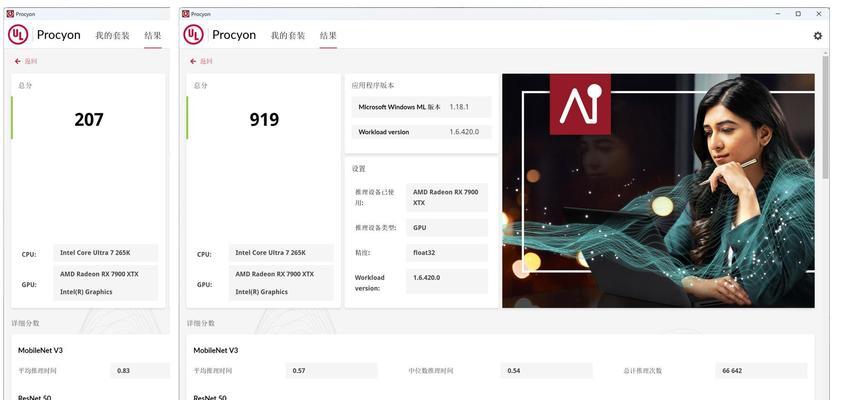Viewport: 841px width, 400px height.
Task: Select Intel(R) Graphics in right window
Action: point(262,292)
